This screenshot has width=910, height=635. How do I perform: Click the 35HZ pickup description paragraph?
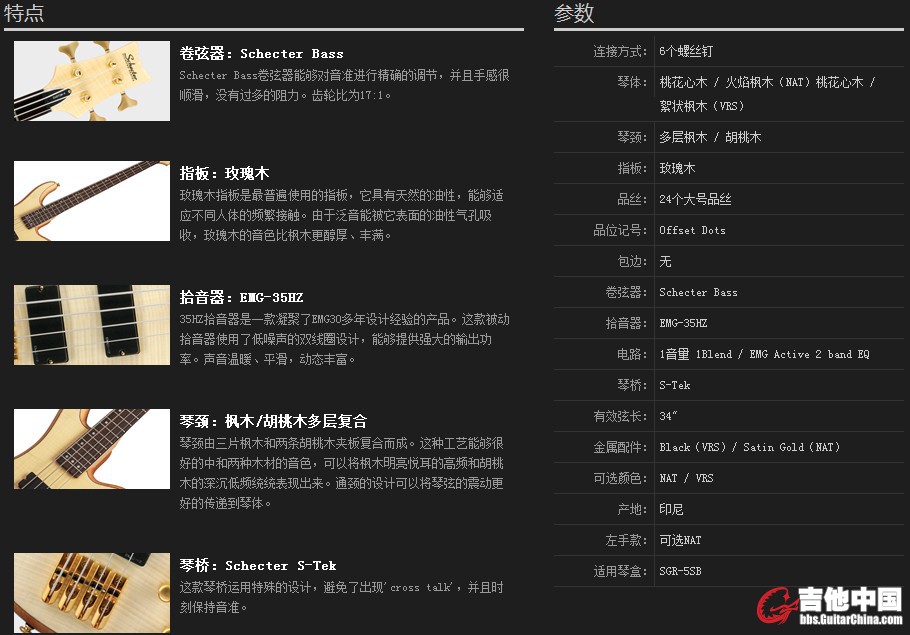coord(344,340)
